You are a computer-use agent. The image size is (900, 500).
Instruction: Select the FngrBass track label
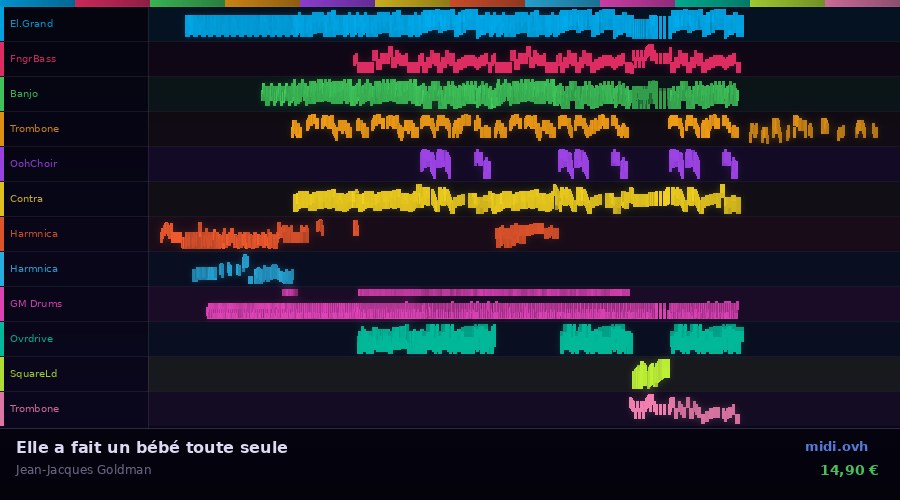[33, 59]
